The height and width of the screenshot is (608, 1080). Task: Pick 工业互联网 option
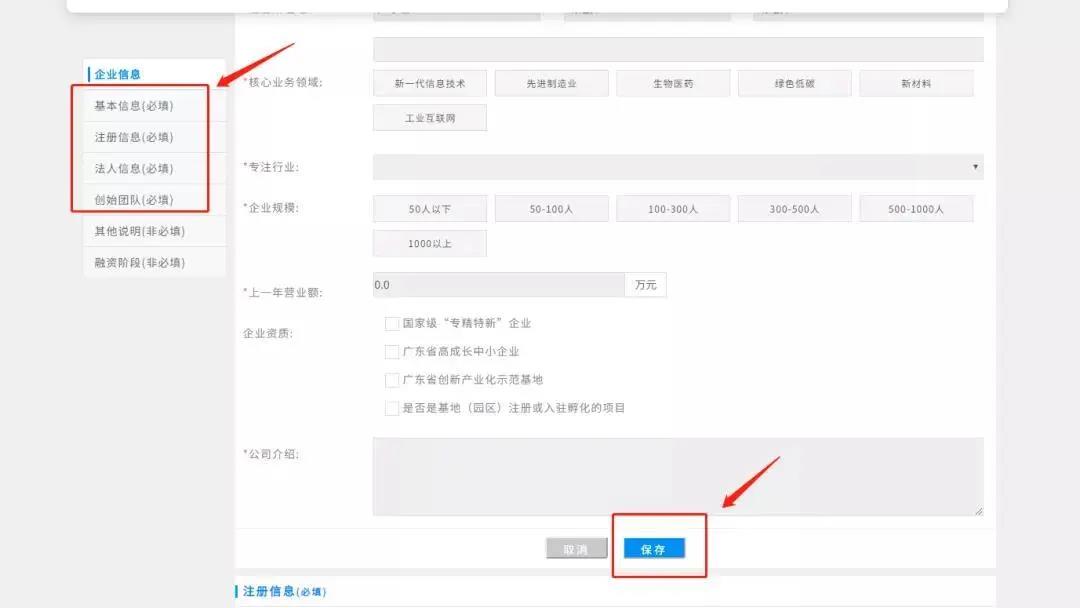pos(430,118)
